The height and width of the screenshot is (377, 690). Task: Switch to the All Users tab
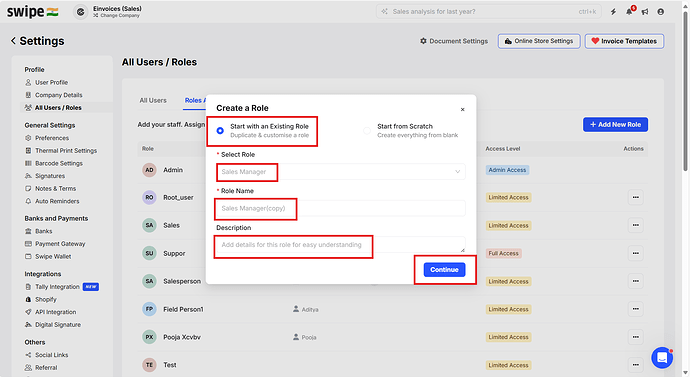coord(153,100)
